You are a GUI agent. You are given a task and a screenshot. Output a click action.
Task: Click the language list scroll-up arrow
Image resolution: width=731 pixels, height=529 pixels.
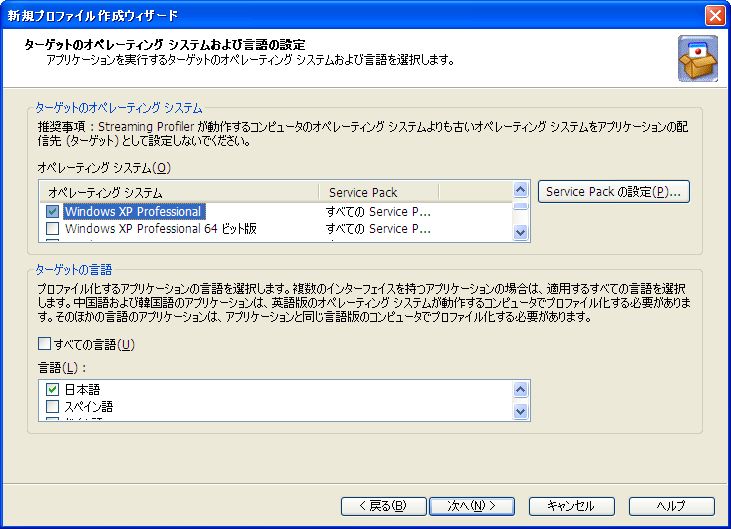point(520,389)
